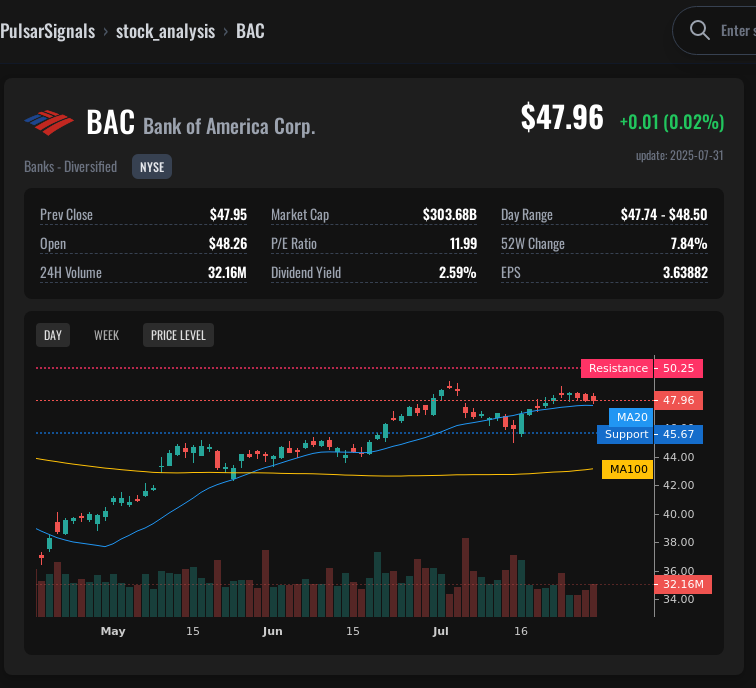
Task: Click the 44.00 price axis tick
Action: coord(678,457)
